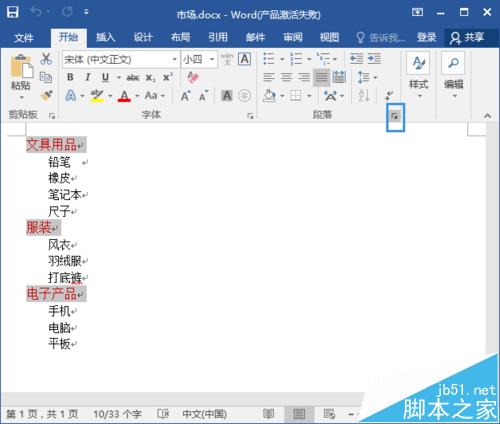Screen dimensions: 500x424
Task: Apply numbered list
Action: click(x=296, y=59)
